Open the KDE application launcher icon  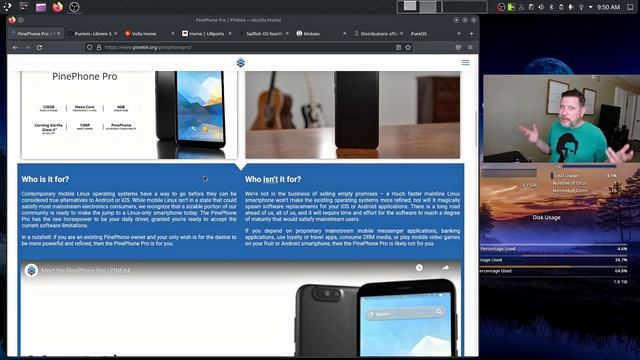[7, 7]
